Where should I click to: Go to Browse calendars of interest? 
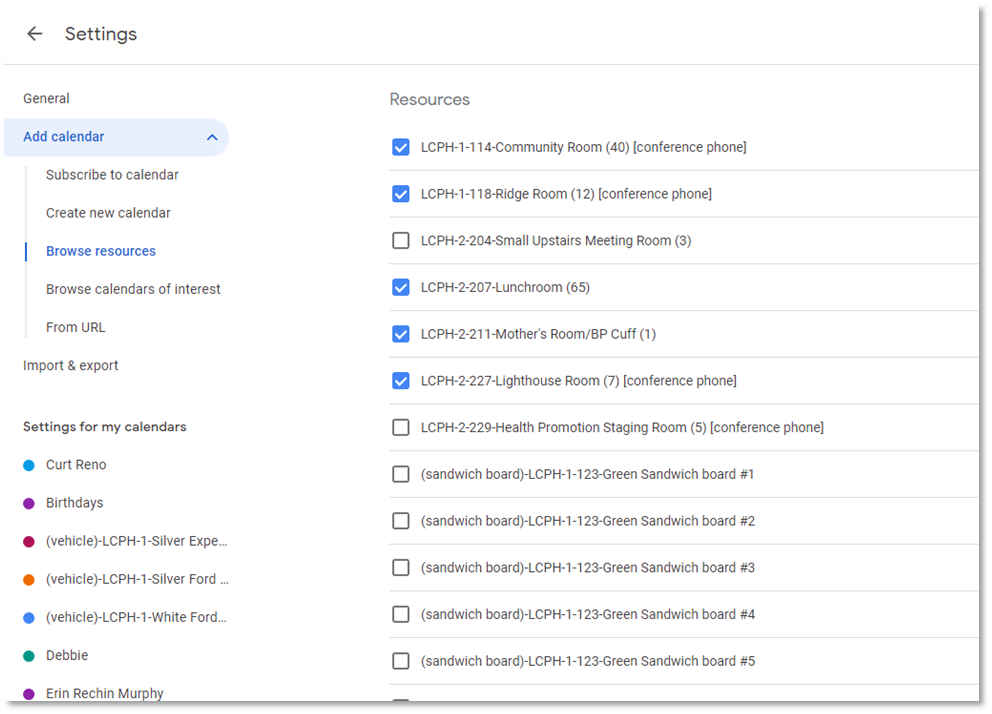(x=133, y=289)
